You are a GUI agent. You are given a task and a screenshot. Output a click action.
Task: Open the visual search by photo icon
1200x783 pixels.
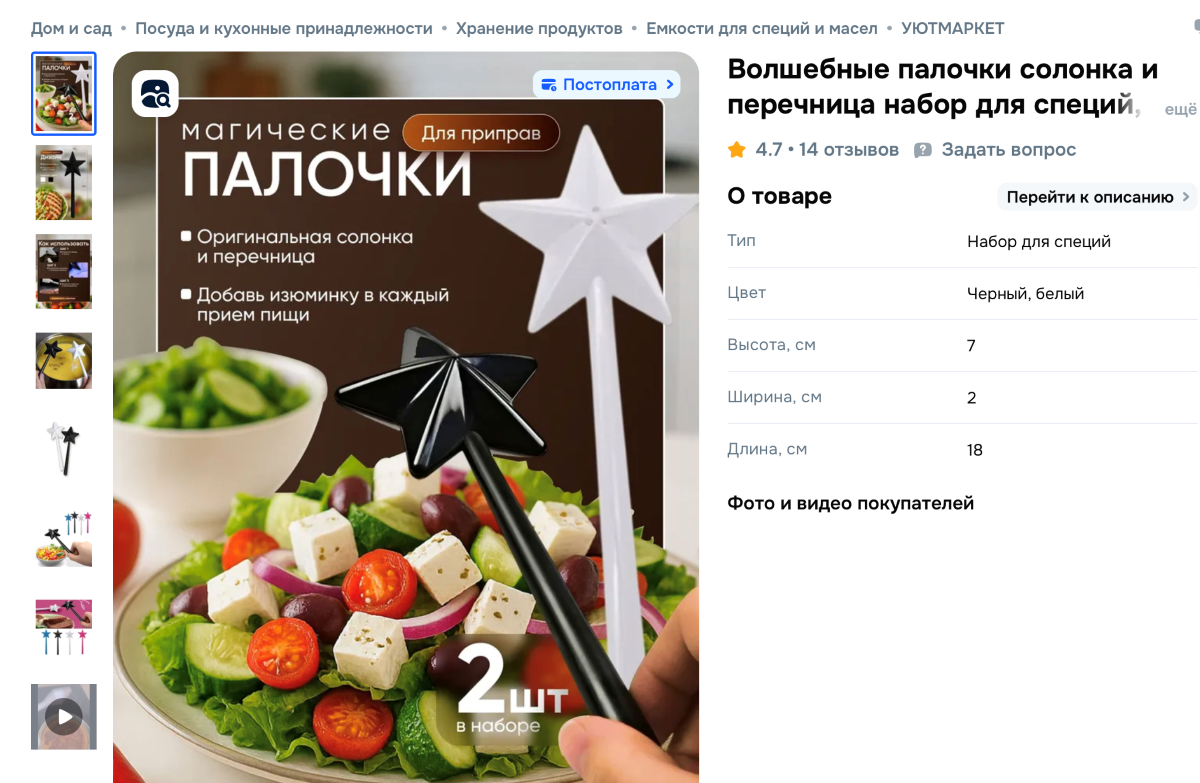coord(155,94)
